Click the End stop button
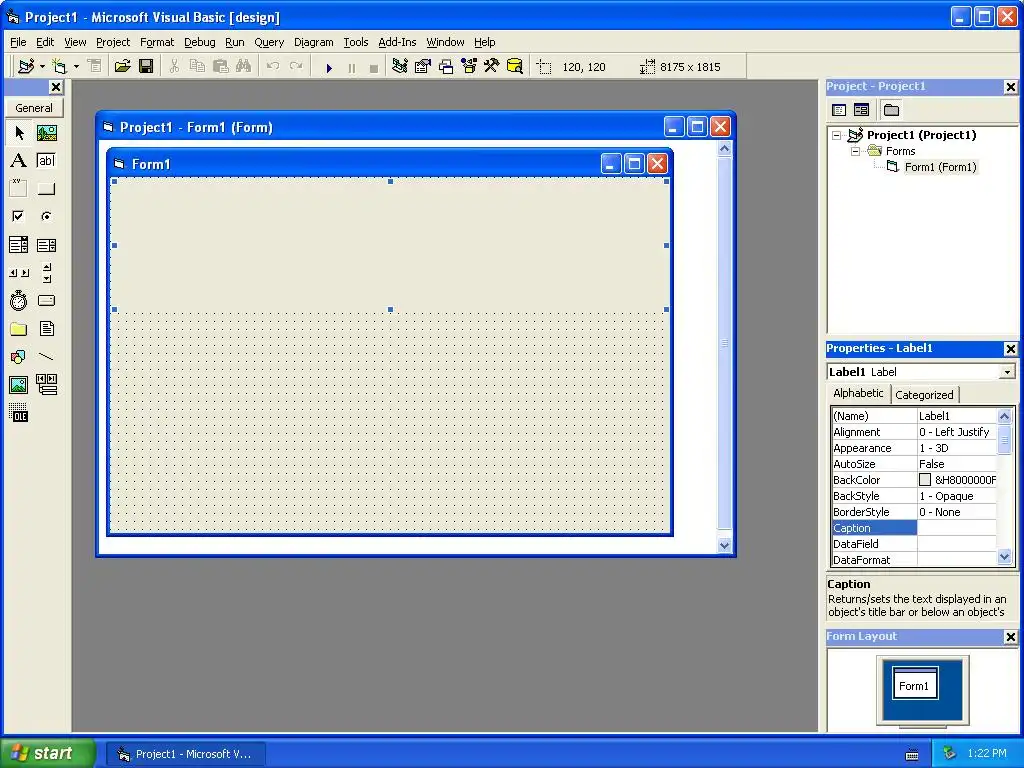The image size is (1024, 768). point(374,67)
